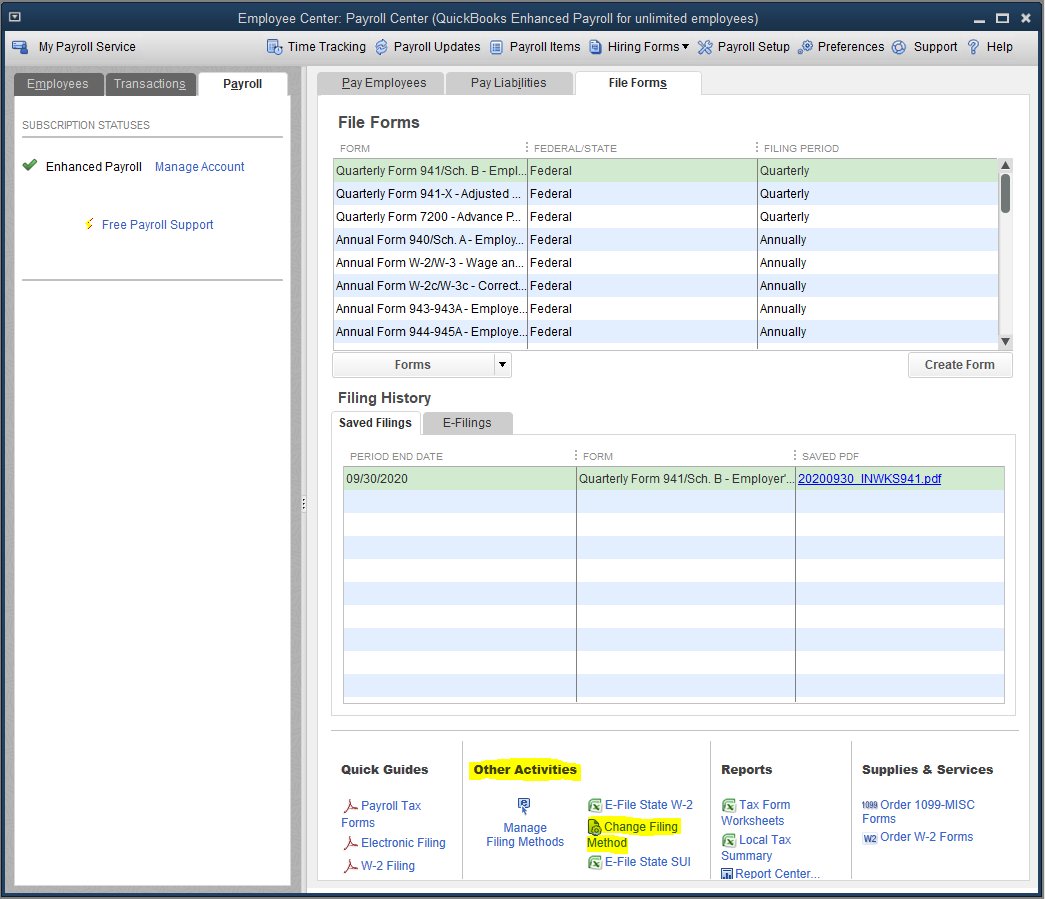The image size is (1045, 899).
Task: Click the File Forms list scrollbar thumb
Action: 1005,193
